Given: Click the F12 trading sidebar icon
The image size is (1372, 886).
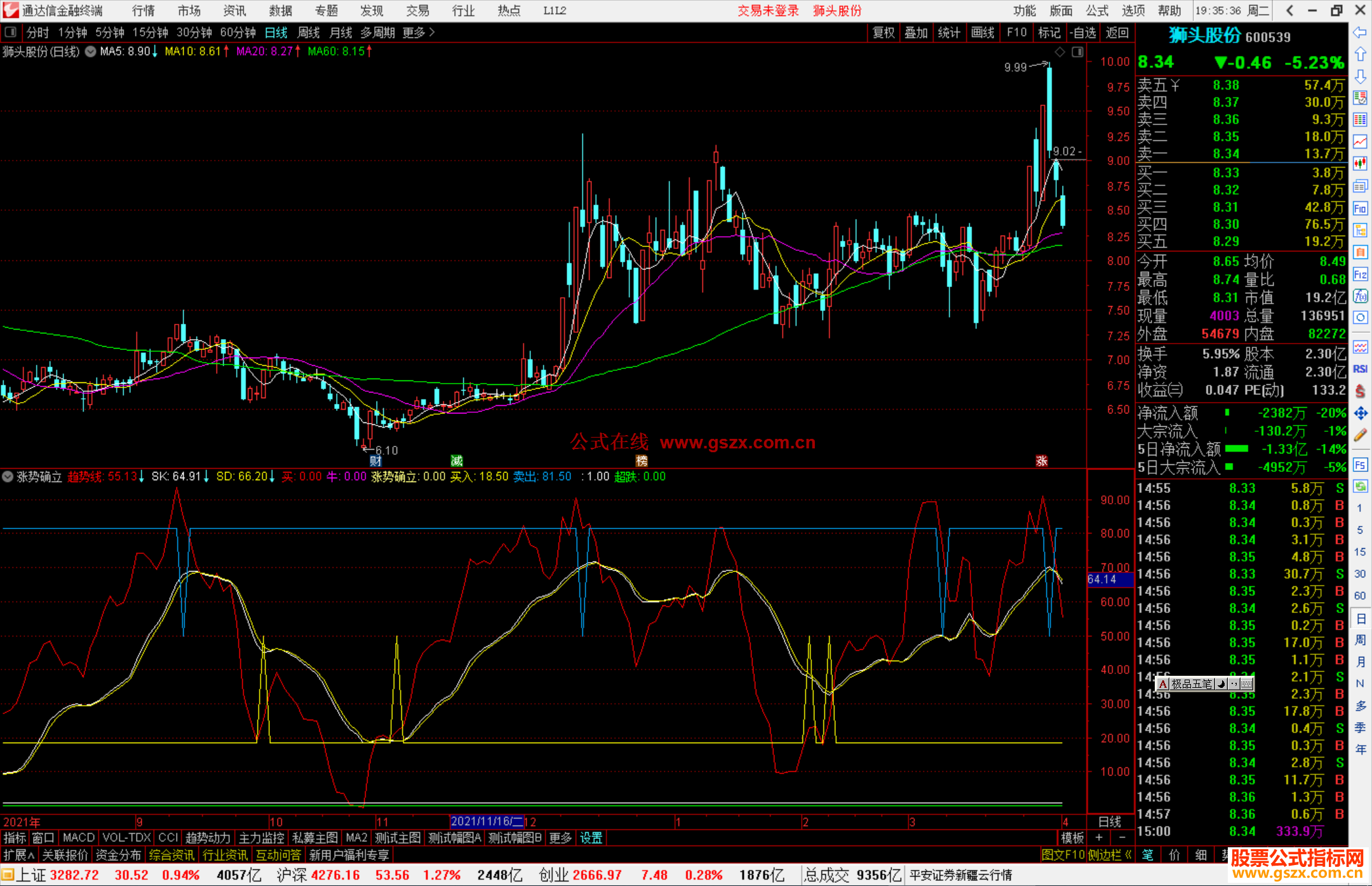Looking at the screenshot, I should [x=1360, y=274].
